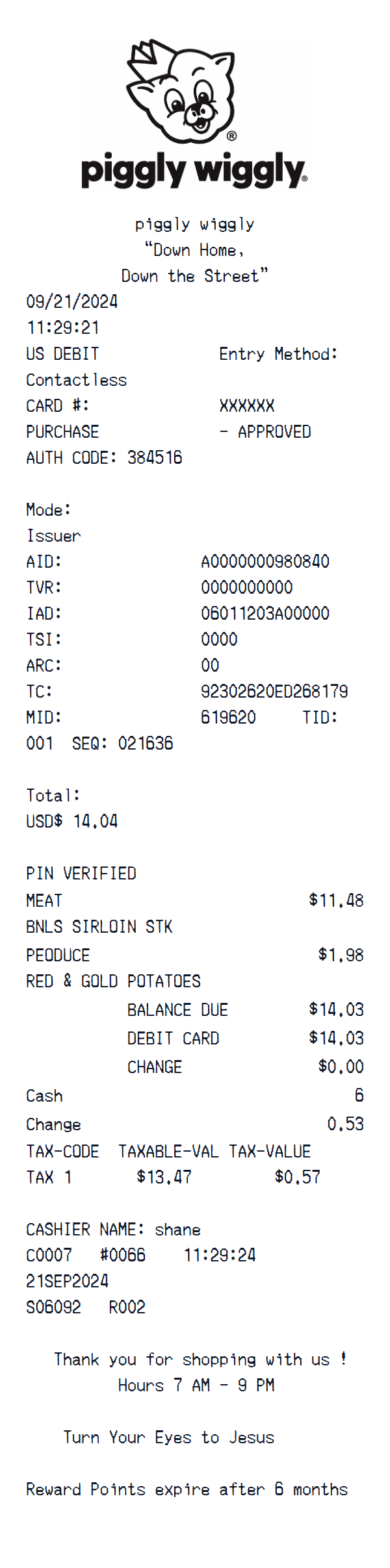Click the Hours 7 AM - 9 PM text
The image size is (390, 1568).
[x=196, y=1385]
